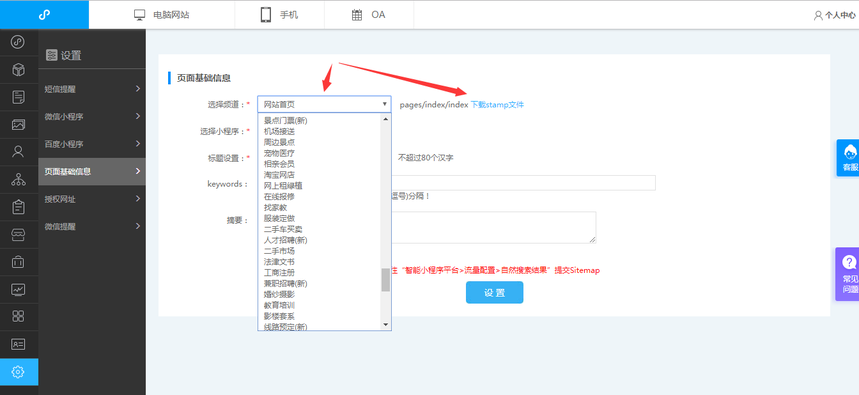
Task: Choose 婚纱摄影 from the list
Action: coord(279,294)
